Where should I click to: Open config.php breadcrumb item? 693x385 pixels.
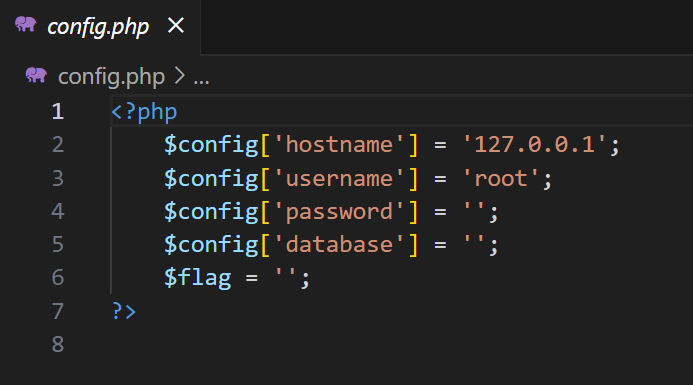click(111, 77)
